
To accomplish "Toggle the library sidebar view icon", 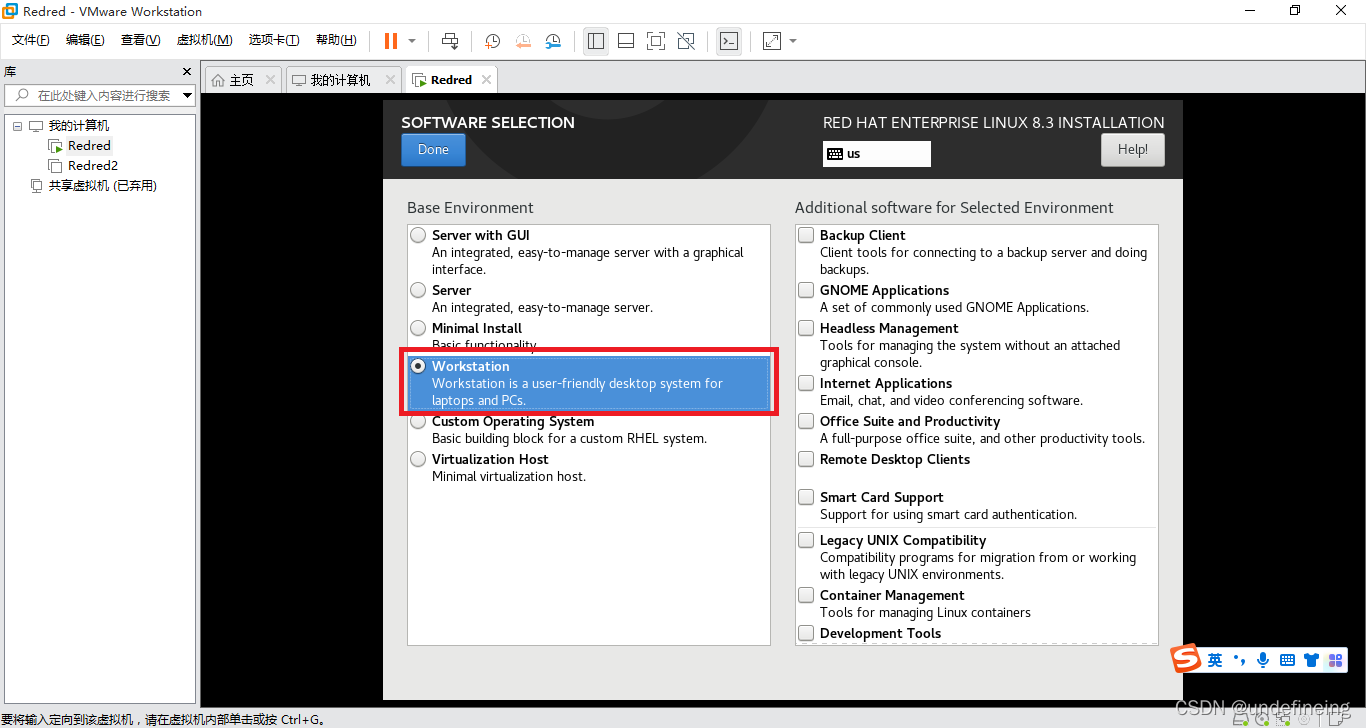I will [596, 41].
